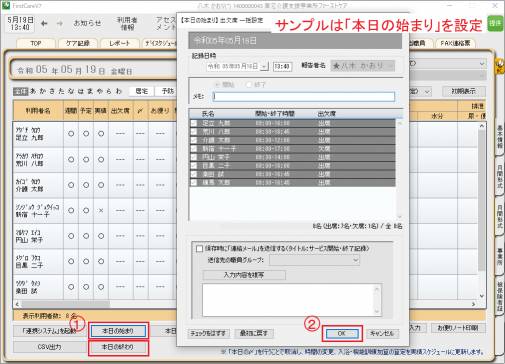Viewport: 505px width, 364px height.
Task: Toggle the 新宿 十一子 checkbox in the dialog
Action: point(194,149)
